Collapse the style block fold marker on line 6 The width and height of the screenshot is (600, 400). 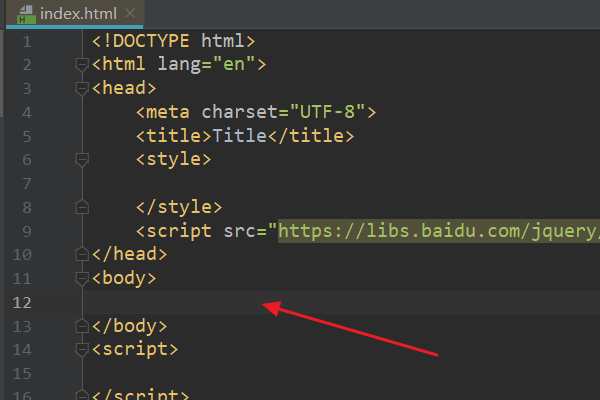click(82, 158)
